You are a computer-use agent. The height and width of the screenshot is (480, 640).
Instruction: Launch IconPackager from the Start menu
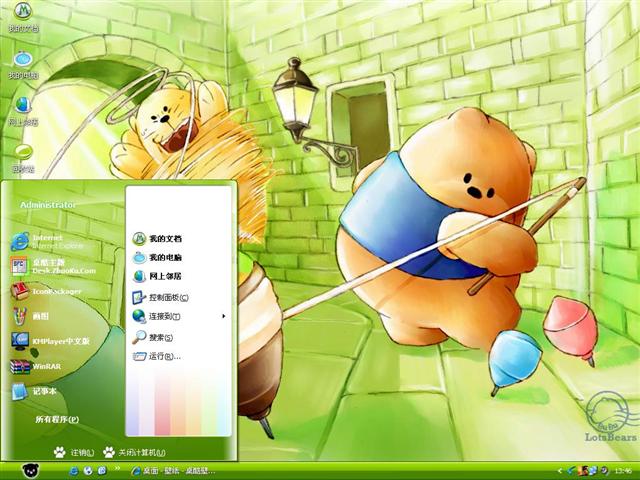tap(46, 291)
